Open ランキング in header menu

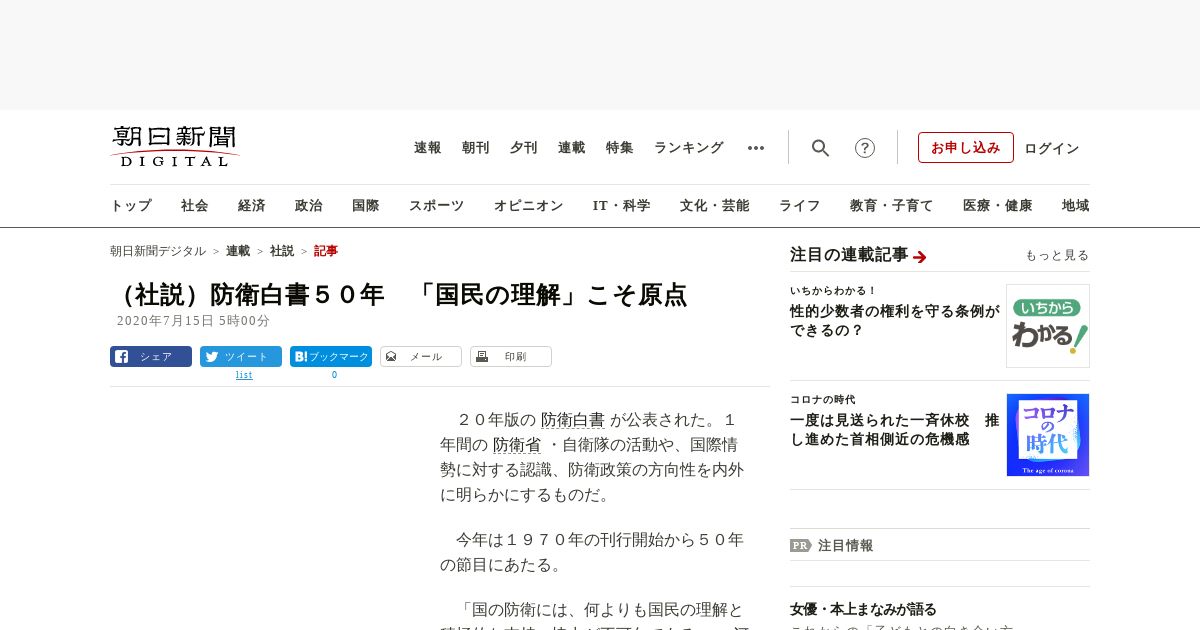tap(689, 148)
